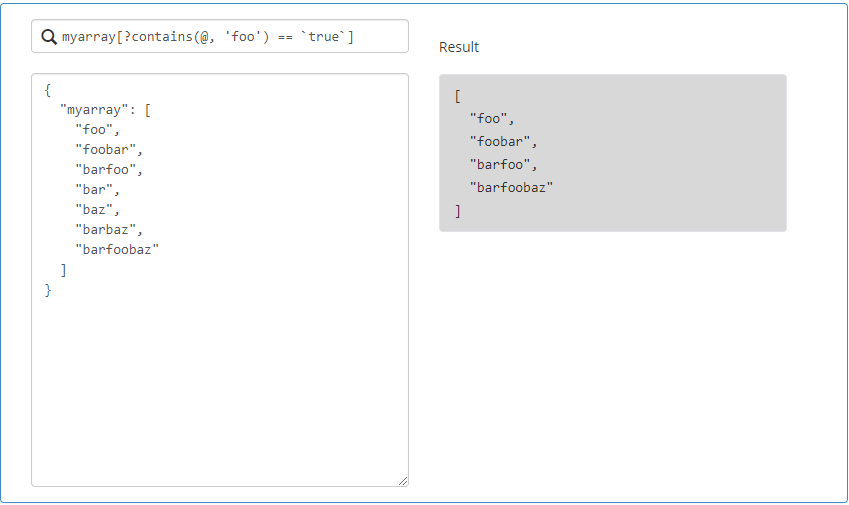Image resolution: width=849 pixels, height=505 pixels.
Task: Click the Result label
Action: pyautogui.click(x=459, y=47)
